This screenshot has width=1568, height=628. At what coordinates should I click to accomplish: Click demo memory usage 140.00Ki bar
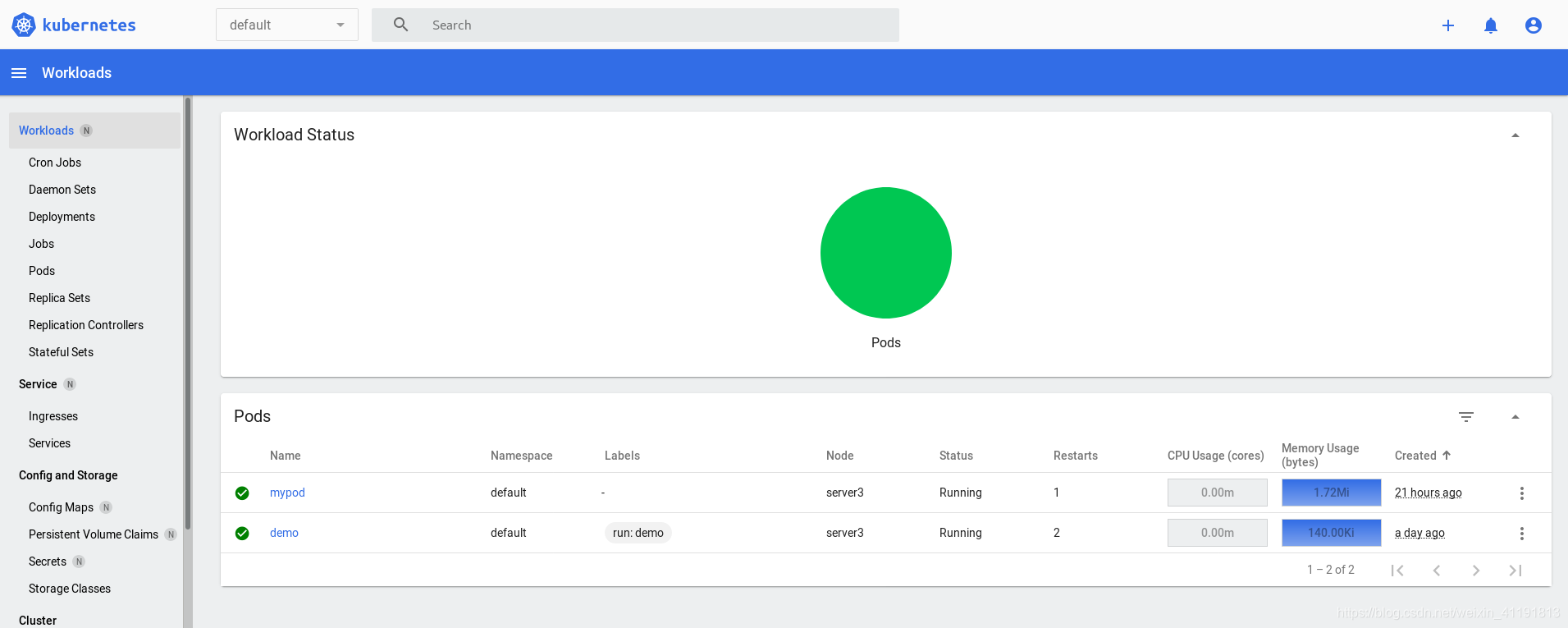coord(1332,533)
